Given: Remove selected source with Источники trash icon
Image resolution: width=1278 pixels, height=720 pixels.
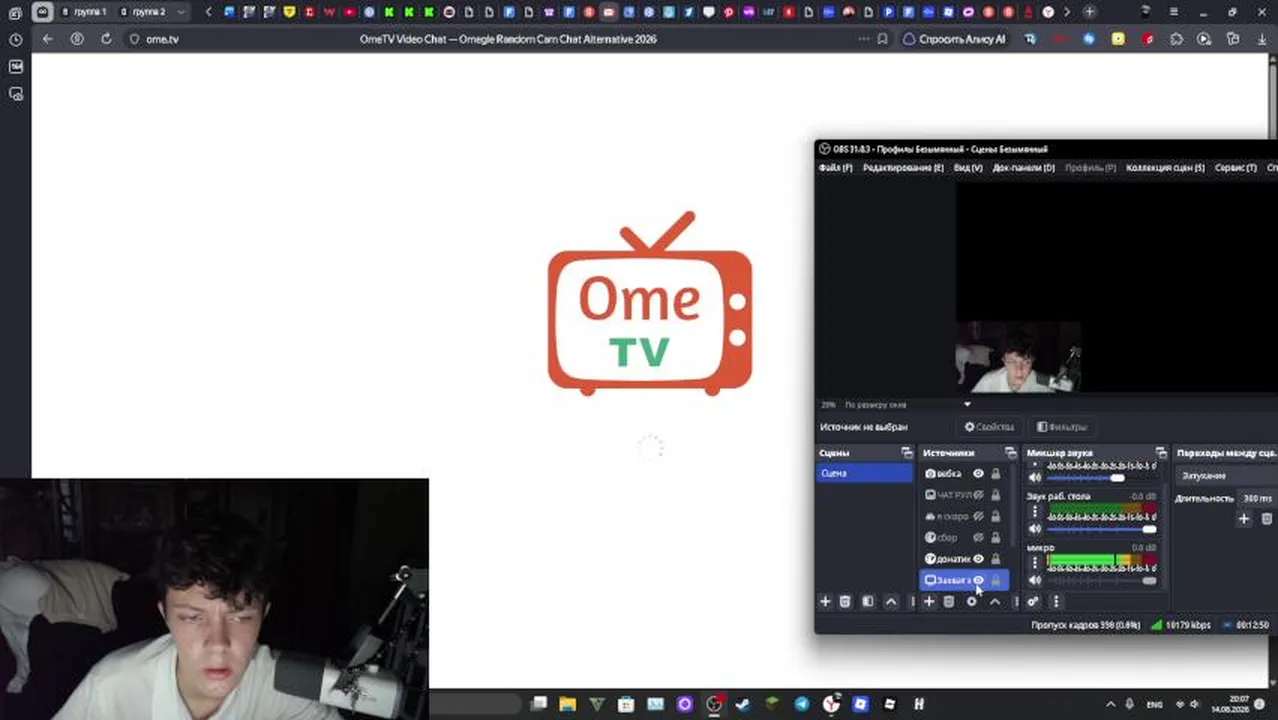Looking at the screenshot, I should (949, 601).
